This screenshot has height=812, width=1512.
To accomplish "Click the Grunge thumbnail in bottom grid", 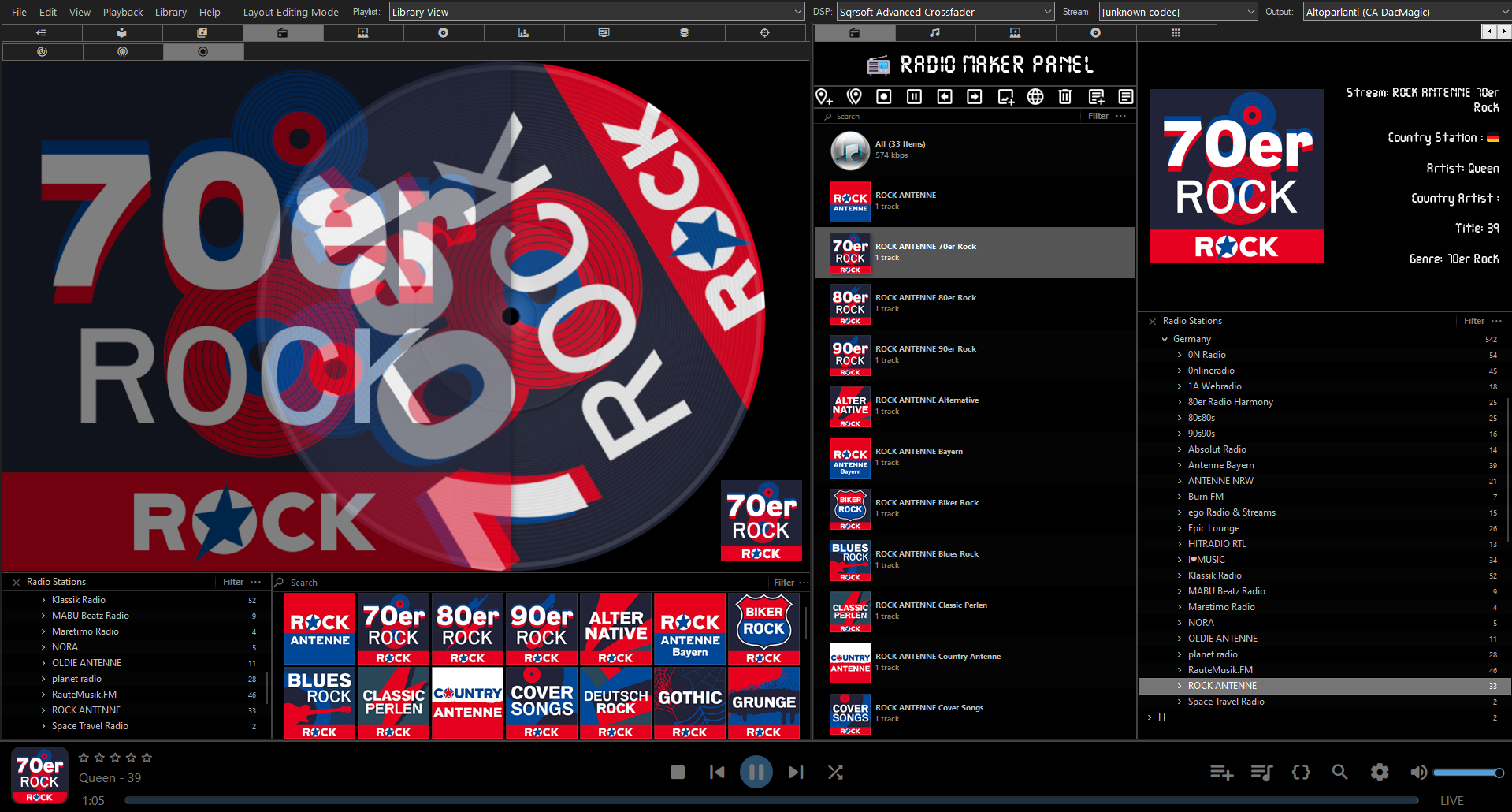I will tap(763, 703).
